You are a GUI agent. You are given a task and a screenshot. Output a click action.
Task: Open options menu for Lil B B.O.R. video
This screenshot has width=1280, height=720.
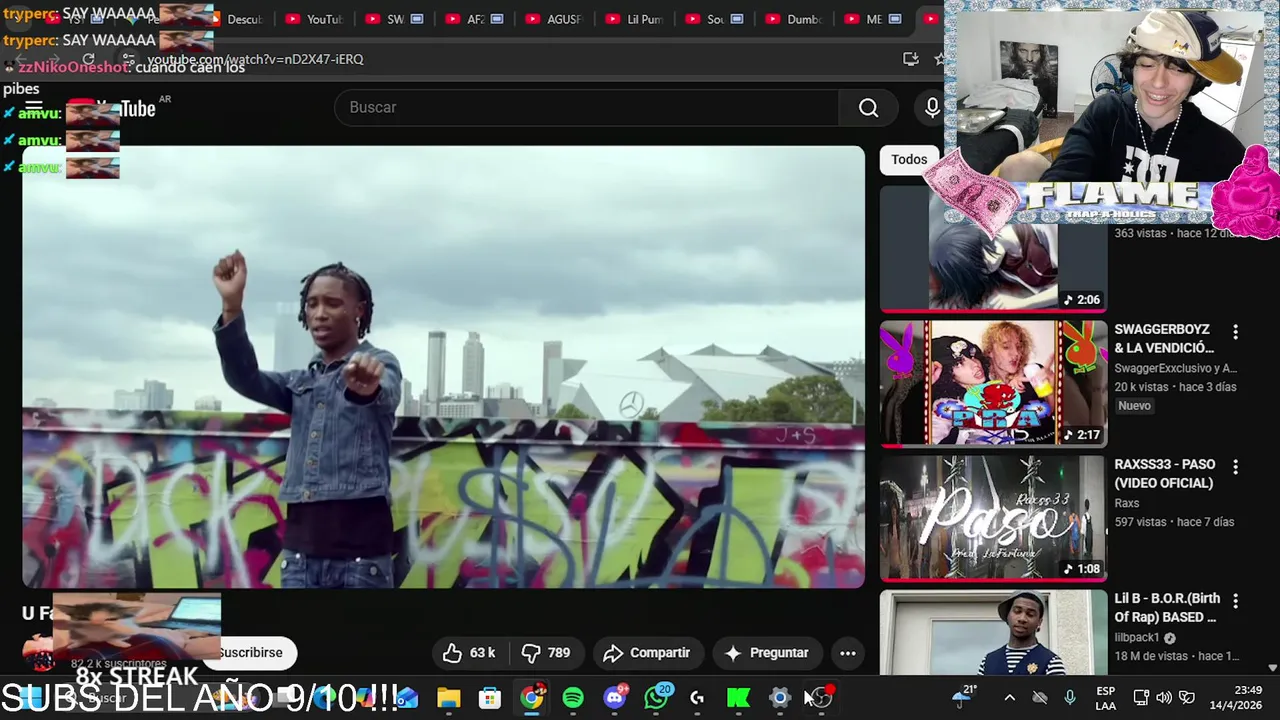pyautogui.click(x=1235, y=601)
